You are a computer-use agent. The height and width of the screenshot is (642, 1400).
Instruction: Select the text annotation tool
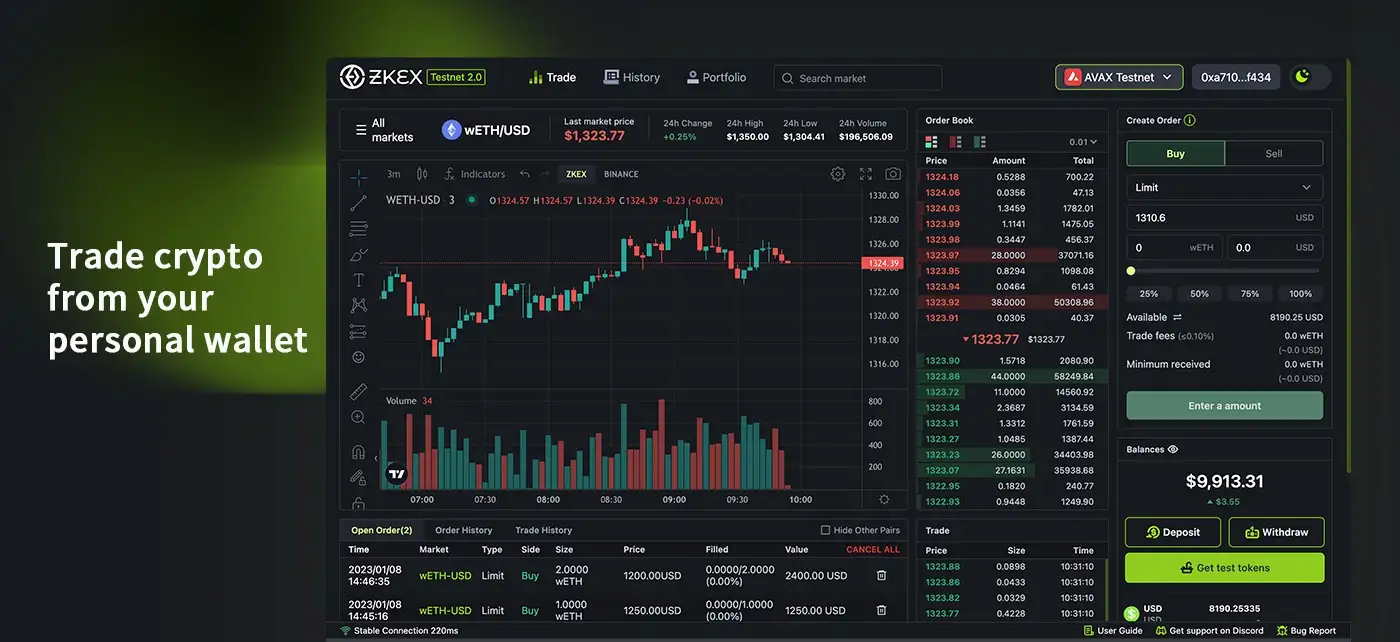tap(358, 280)
